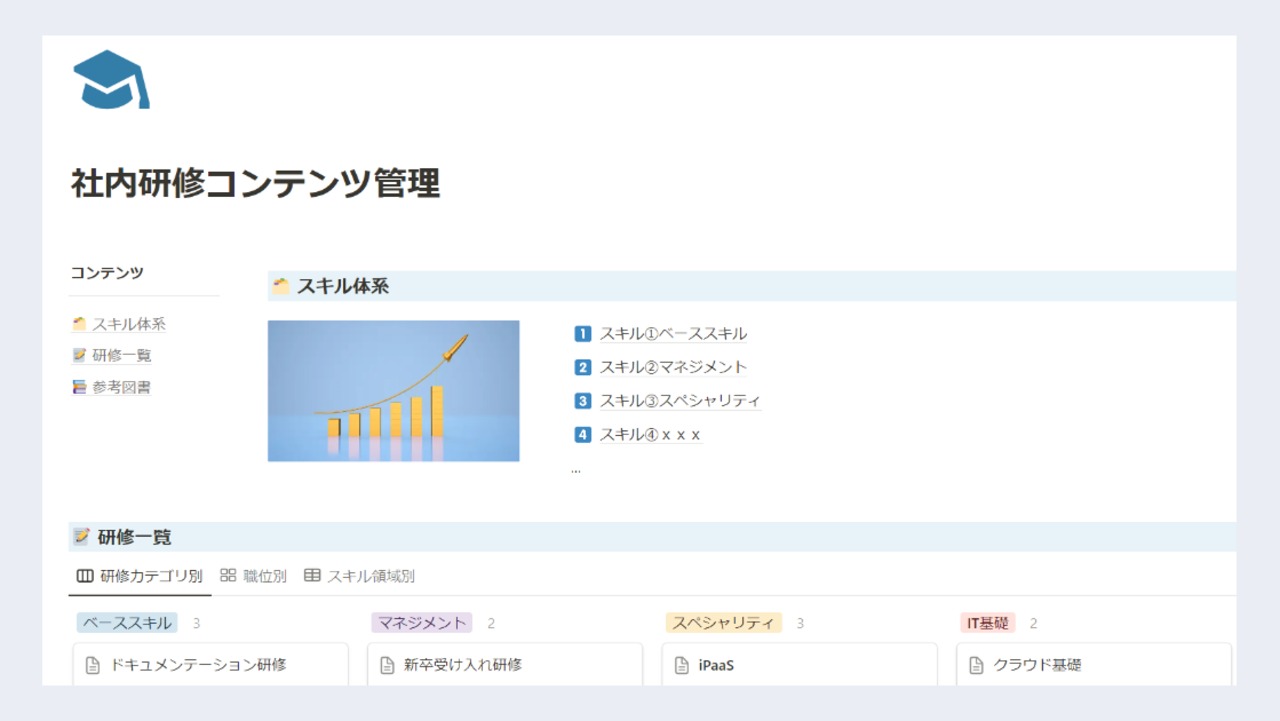1280x721 pixels.
Task: Click the number 3 icon beside スキル③スペシャリティ
Action: point(583,401)
